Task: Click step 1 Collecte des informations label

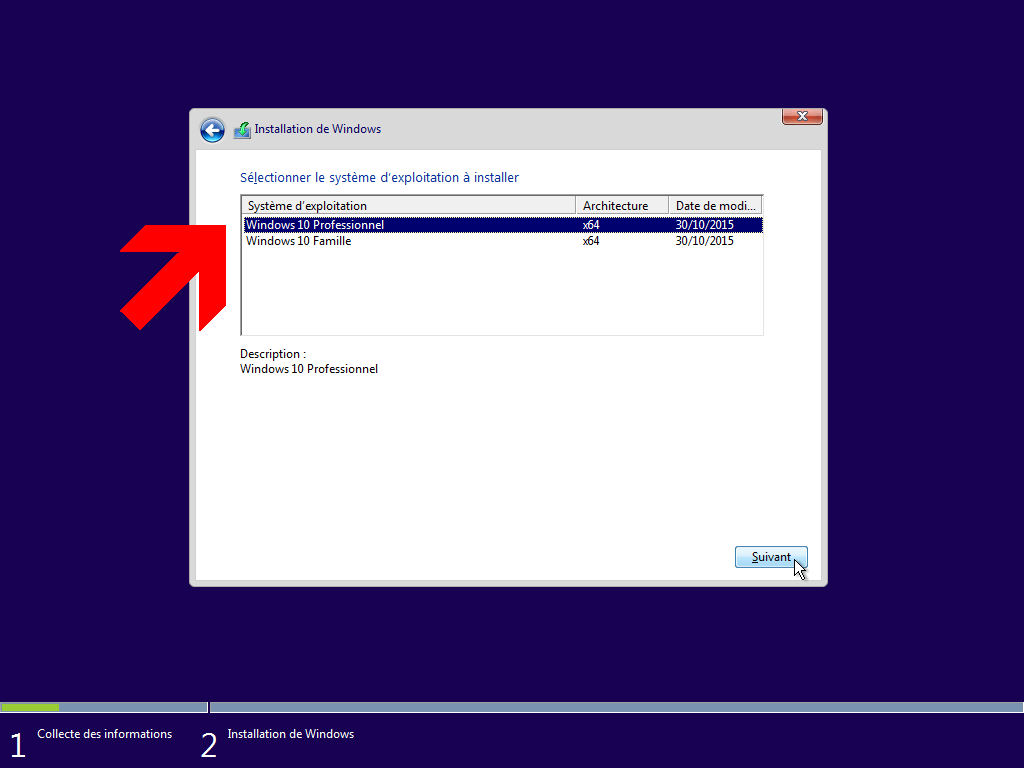Action: [x=104, y=734]
